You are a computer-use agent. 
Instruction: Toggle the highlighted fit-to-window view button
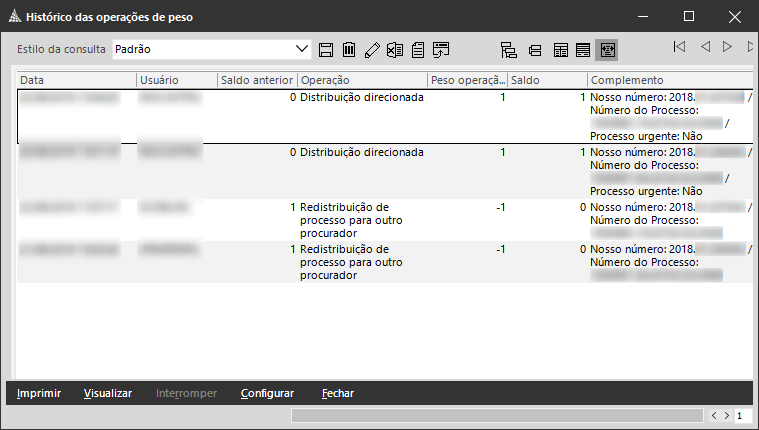point(606,49)
